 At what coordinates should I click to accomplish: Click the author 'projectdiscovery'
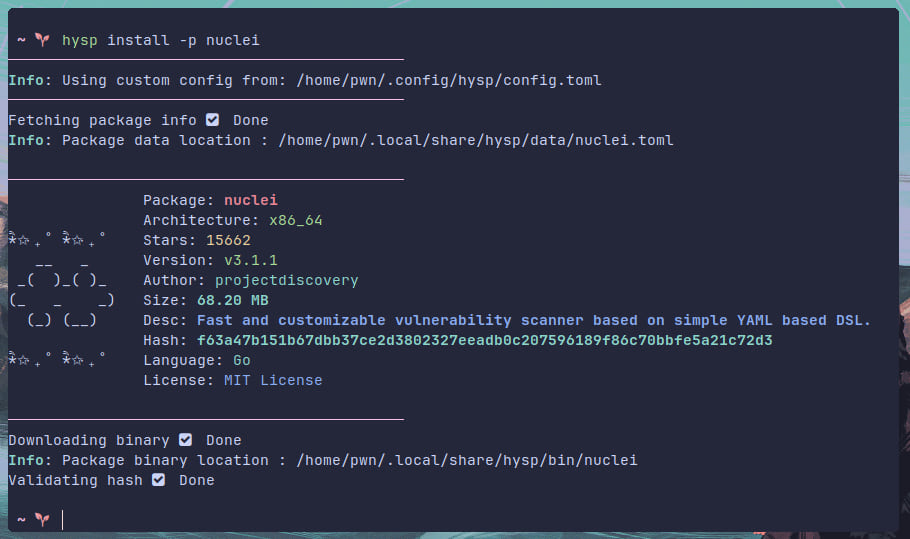click(287, 280)
